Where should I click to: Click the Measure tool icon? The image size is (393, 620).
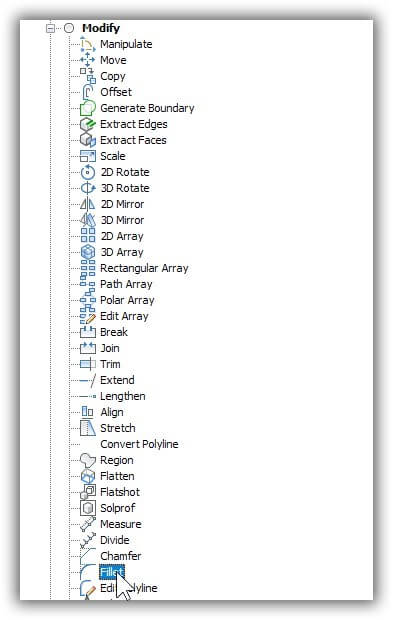tap(88, 524)
